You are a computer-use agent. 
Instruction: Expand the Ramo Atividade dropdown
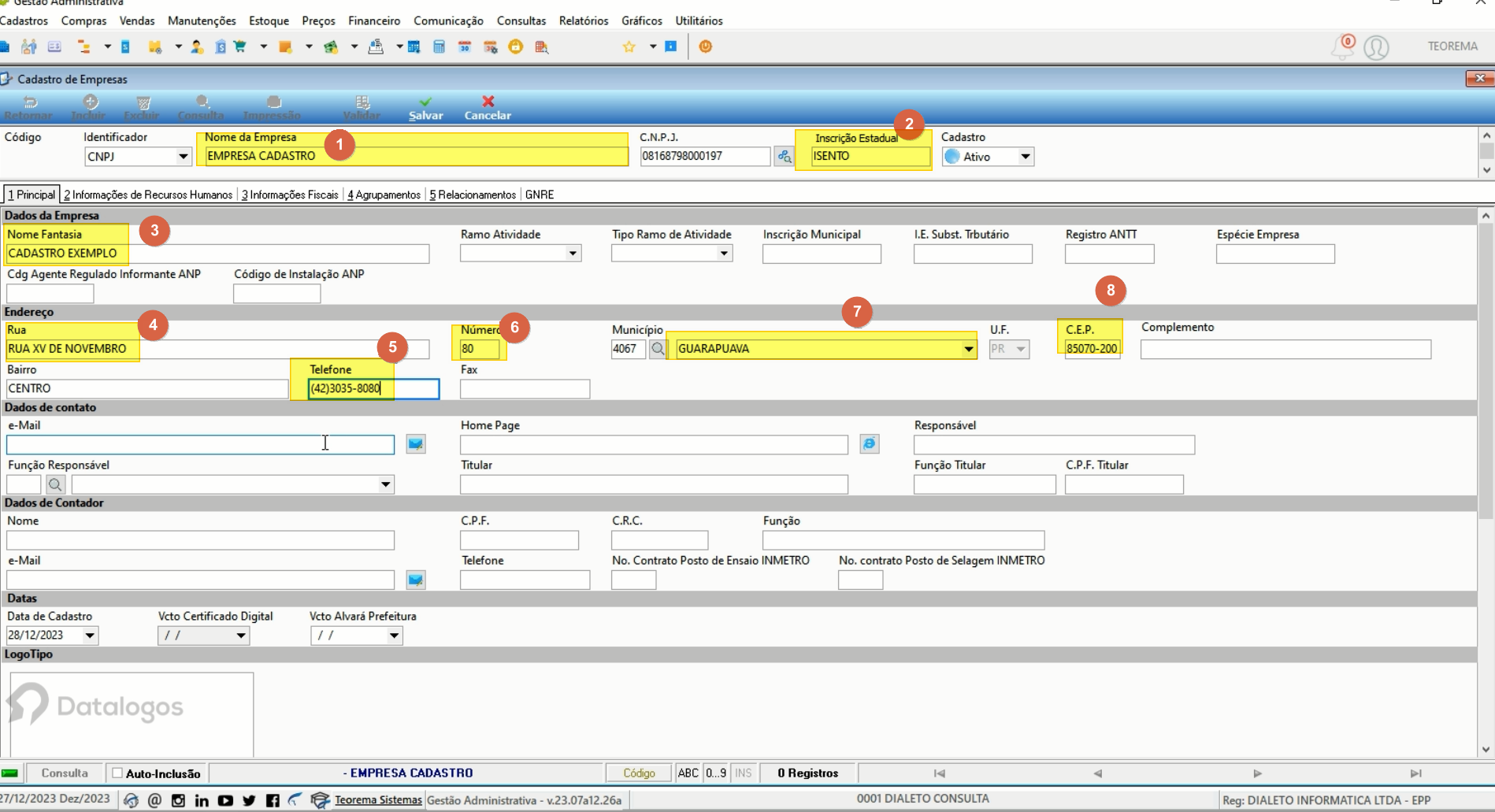[573, 254]
